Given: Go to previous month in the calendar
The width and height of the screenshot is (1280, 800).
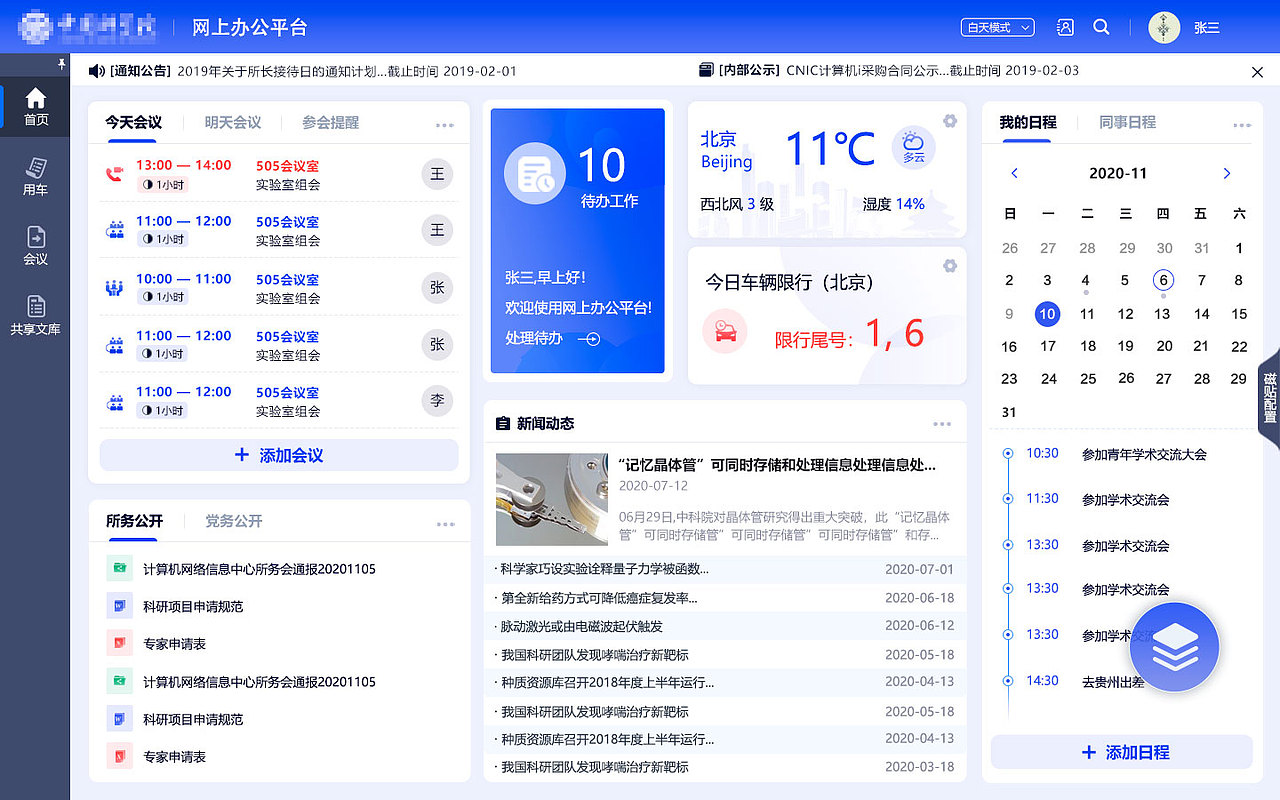Looking at the screenshot, I should [x=1014, y=173].
